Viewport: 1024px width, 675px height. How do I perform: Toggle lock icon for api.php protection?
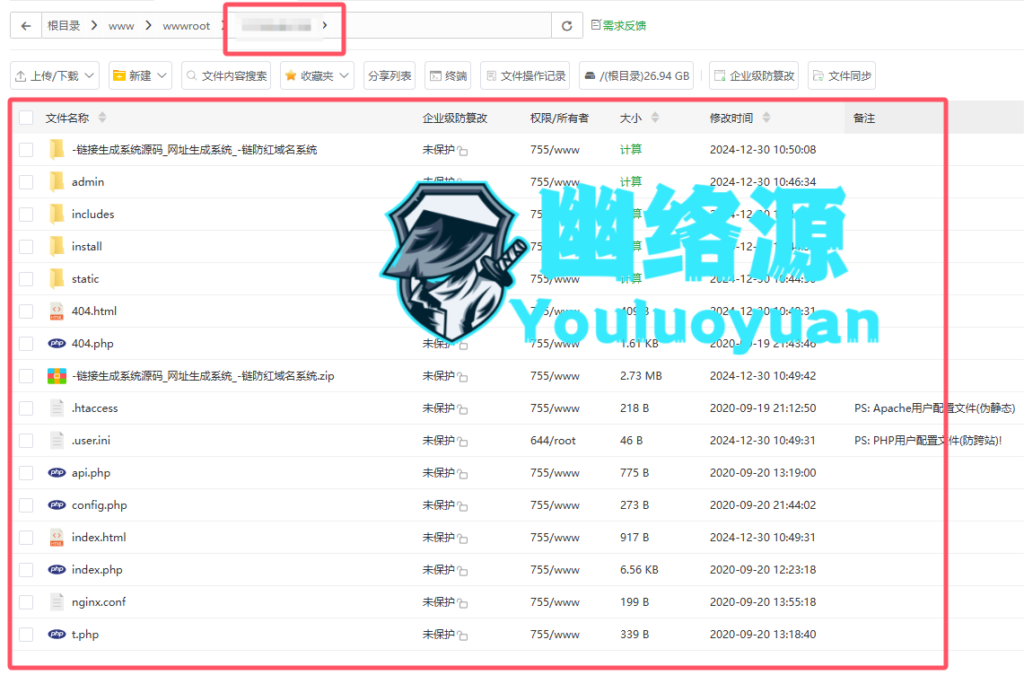(x=463, y=474)
